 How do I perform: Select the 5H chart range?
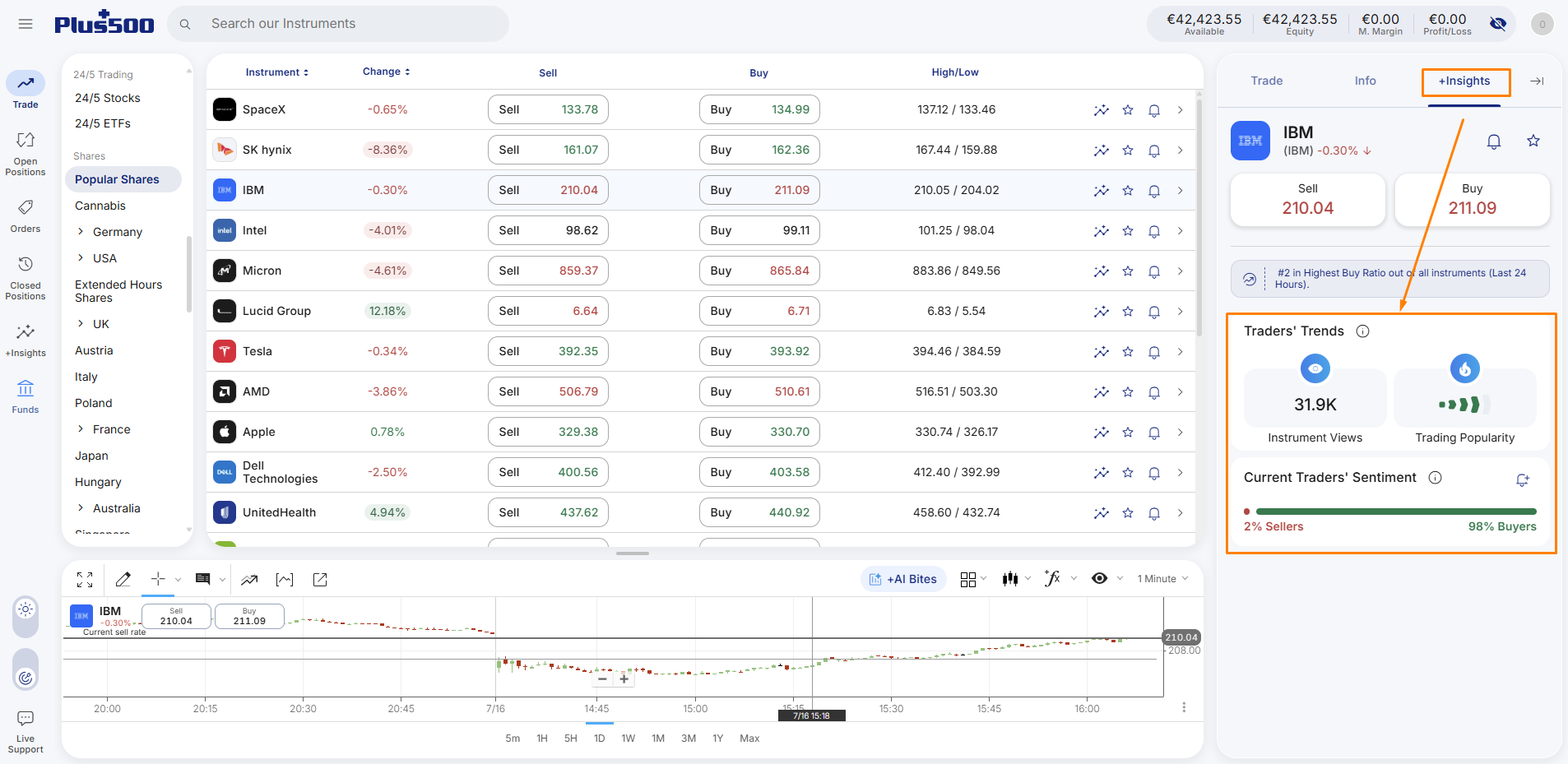pos(571,739)
